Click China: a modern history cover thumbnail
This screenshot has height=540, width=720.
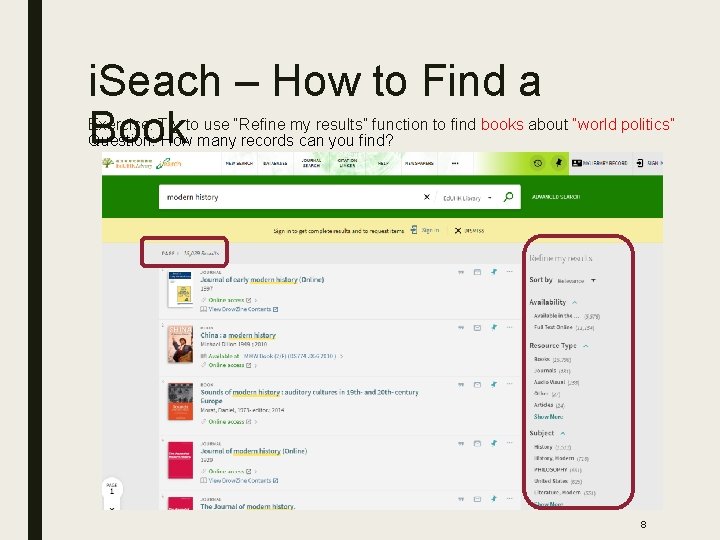[180, 344]
